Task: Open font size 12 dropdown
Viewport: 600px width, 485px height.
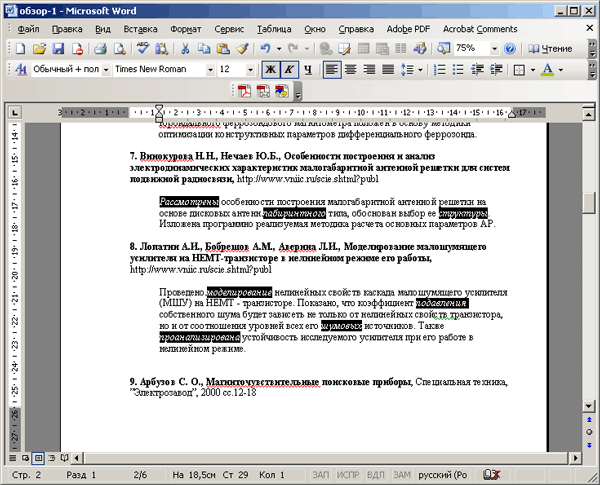Action: pyautogui.click(x=250, y=70)
